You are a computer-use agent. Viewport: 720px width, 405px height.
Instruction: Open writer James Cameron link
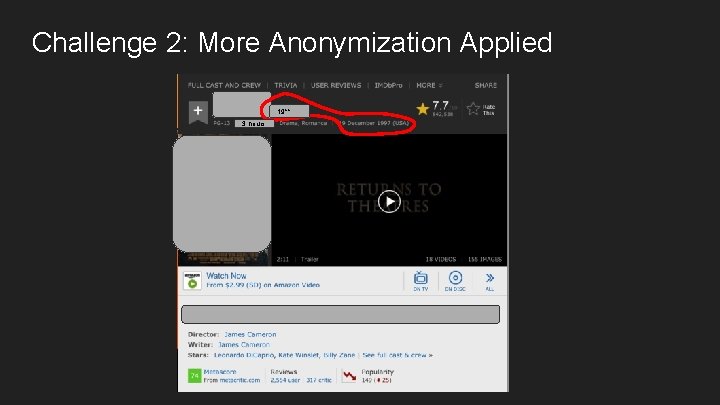click(244, 344)
